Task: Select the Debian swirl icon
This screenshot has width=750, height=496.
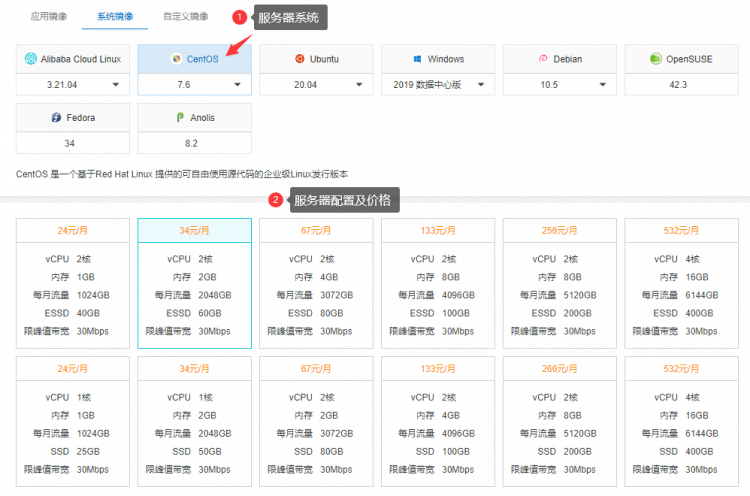Action: [542, 59]
